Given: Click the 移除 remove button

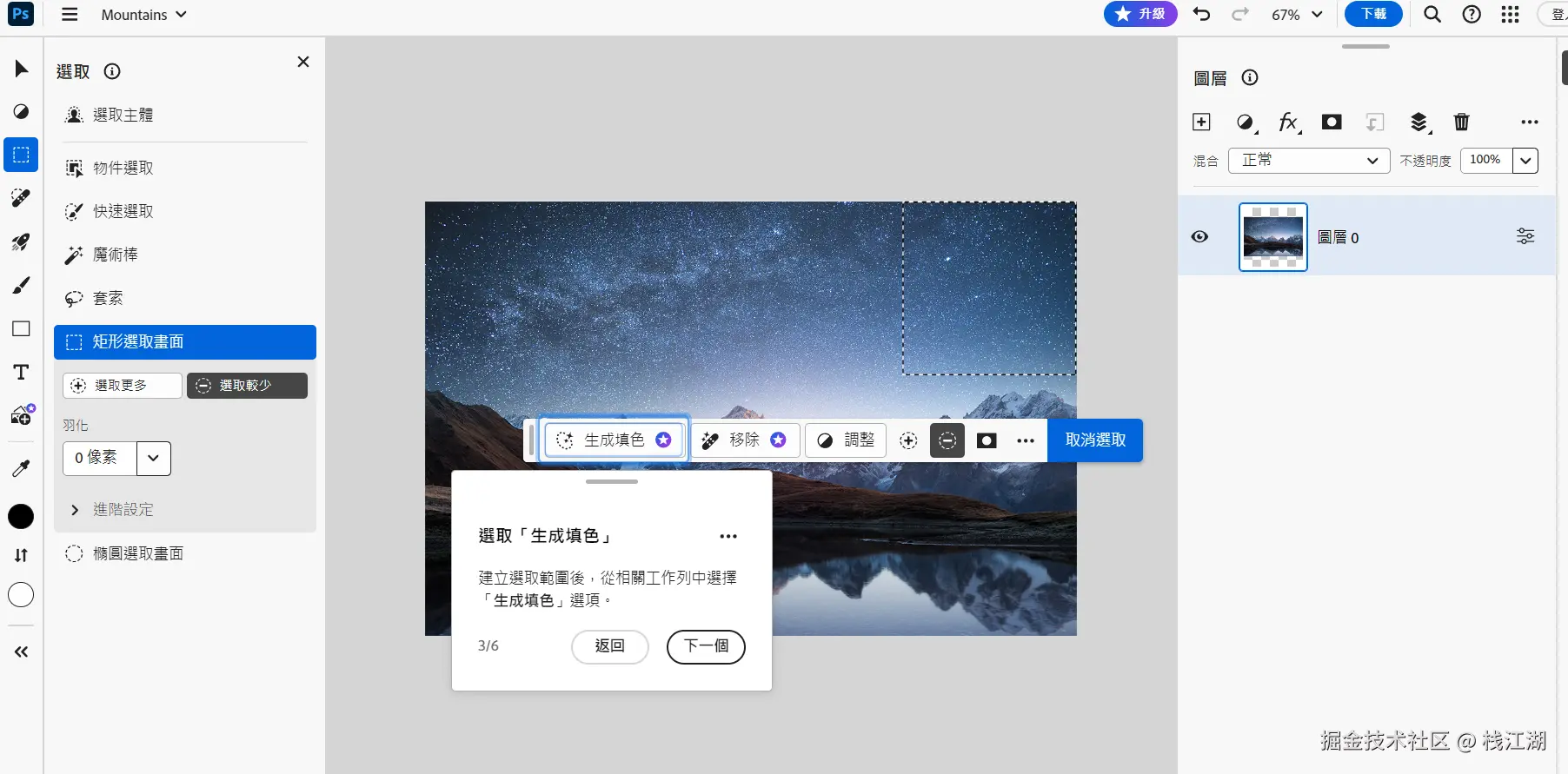Looking at the screenshot, I should (x=745, y=440).
